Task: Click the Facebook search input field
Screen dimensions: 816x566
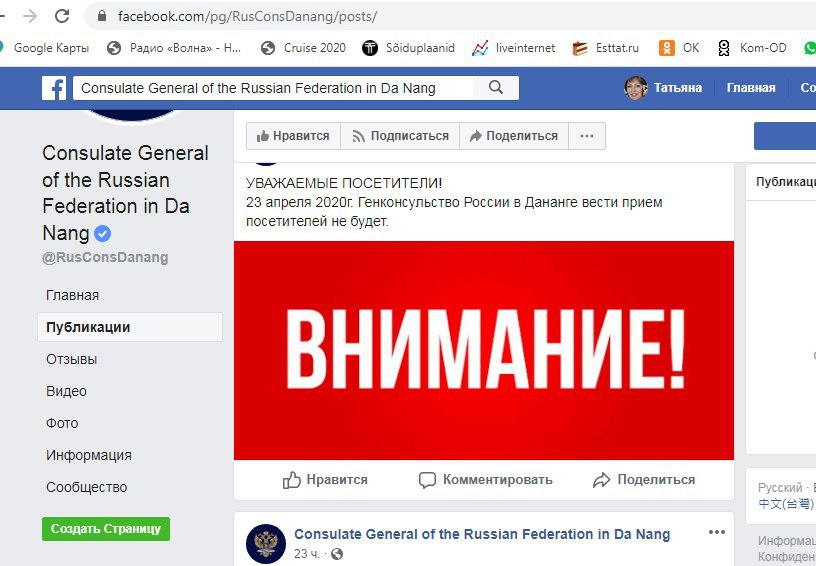Action: [273, 88]
